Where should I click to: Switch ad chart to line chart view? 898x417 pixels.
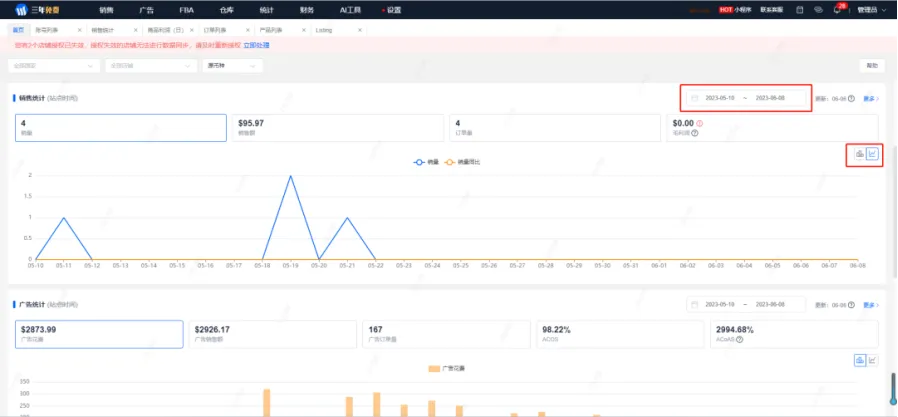pyautogui.click(x=872, y=360)
